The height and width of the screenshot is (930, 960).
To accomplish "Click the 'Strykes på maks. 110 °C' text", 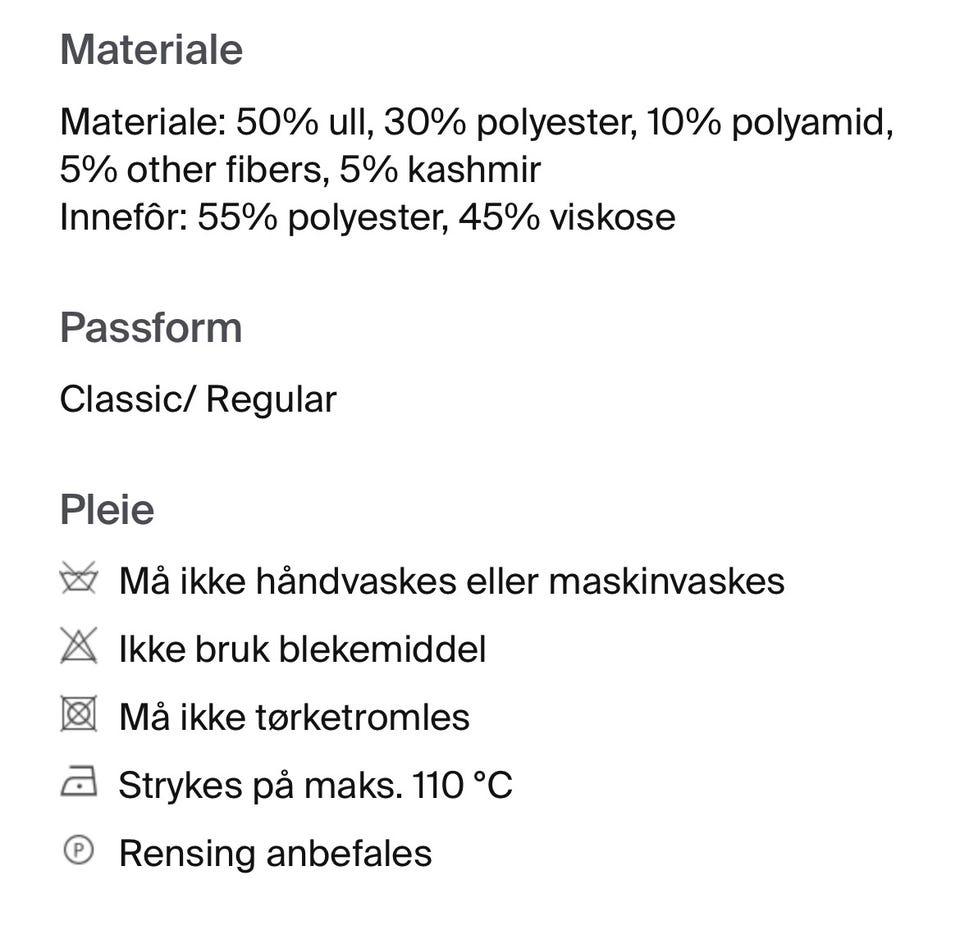I will click(x=315, y=785).
